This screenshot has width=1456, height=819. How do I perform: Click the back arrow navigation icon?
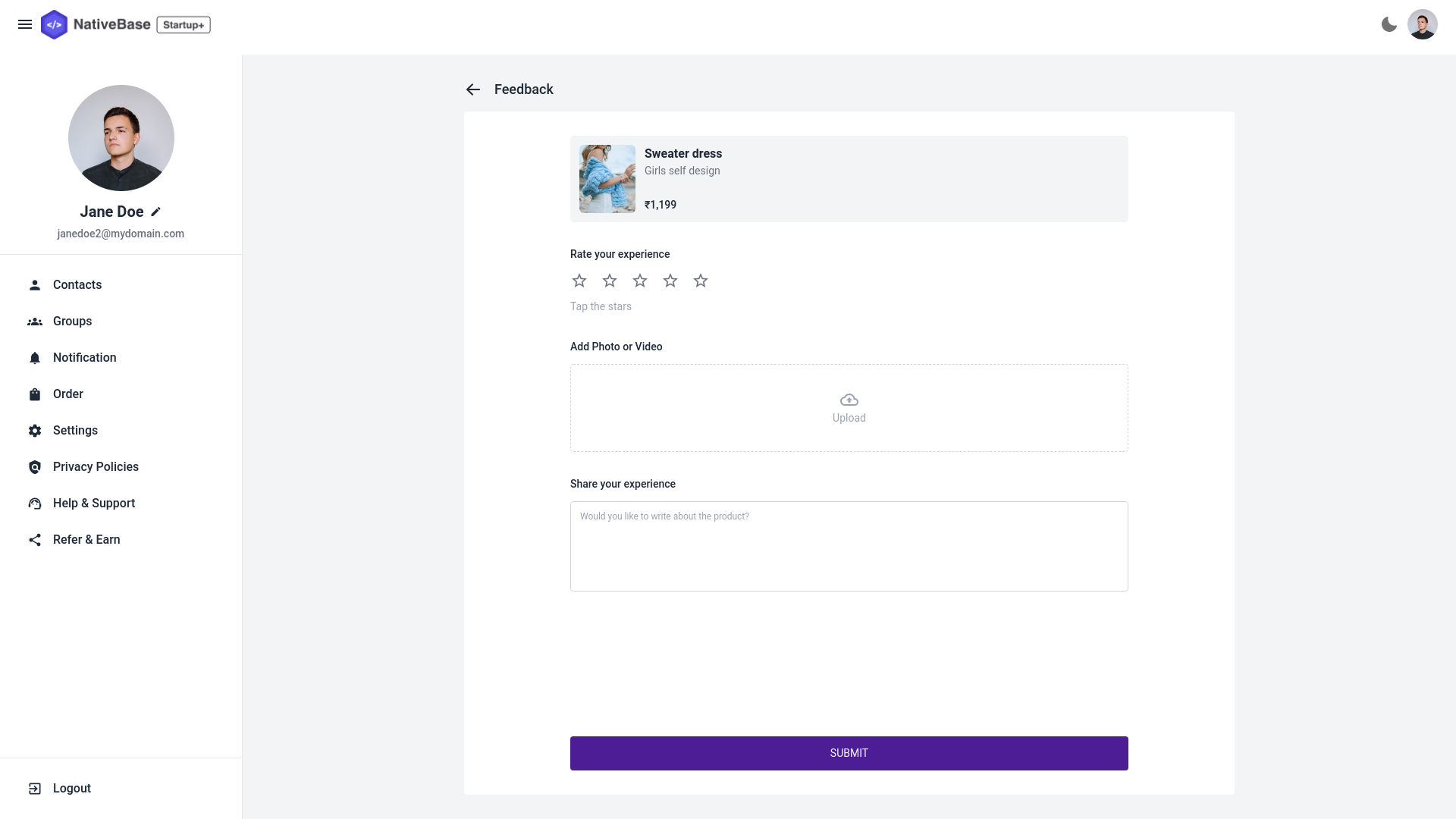pos(473,89)
